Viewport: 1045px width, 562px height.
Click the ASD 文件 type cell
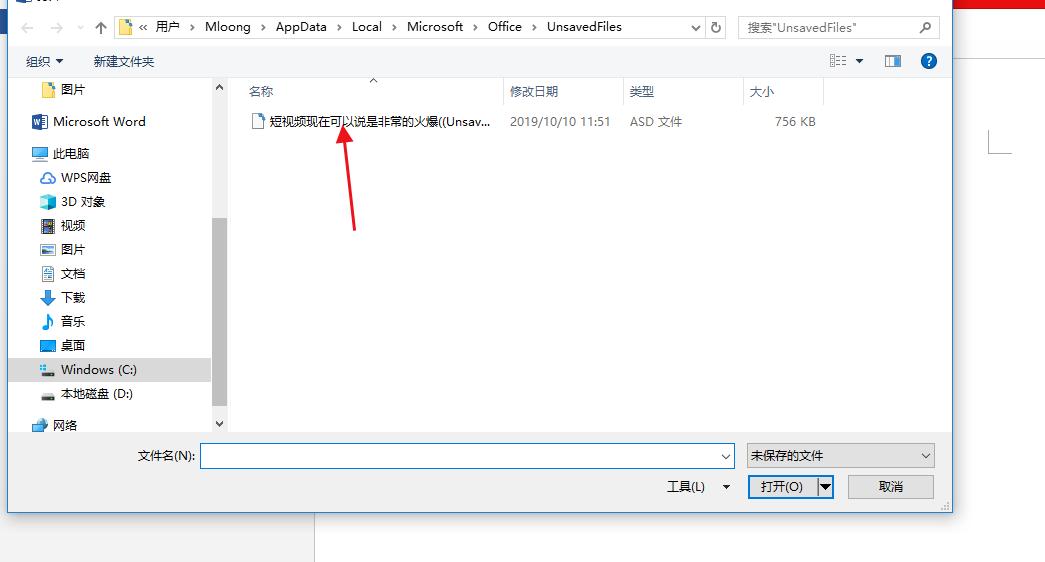pyautogui.click(x=656, y=121)
